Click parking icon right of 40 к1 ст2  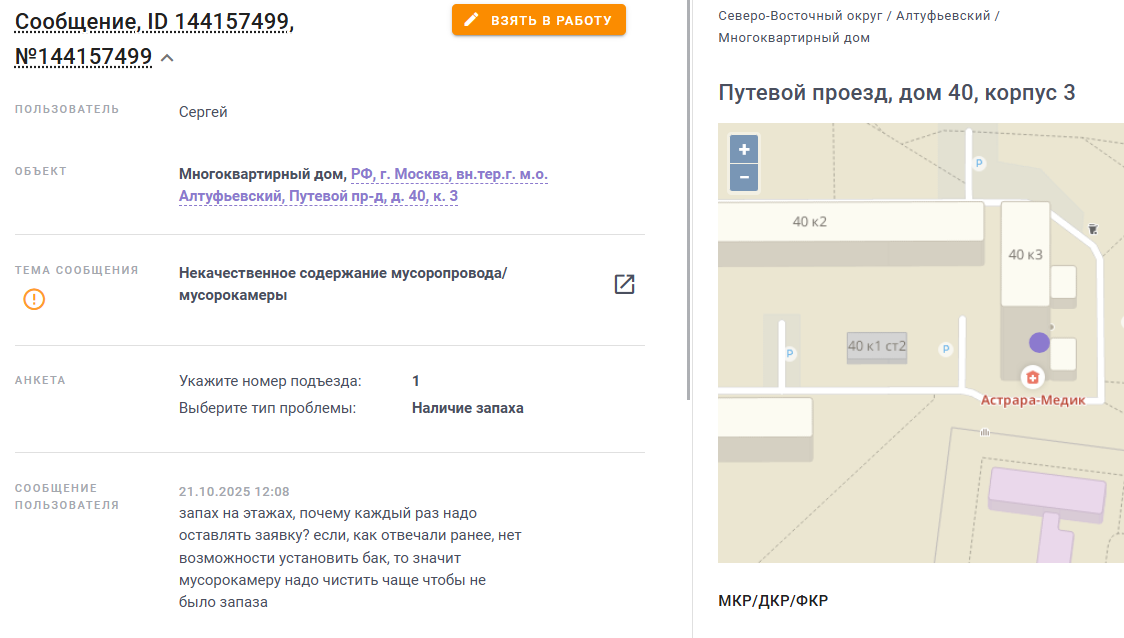click(x=945, y=349)
